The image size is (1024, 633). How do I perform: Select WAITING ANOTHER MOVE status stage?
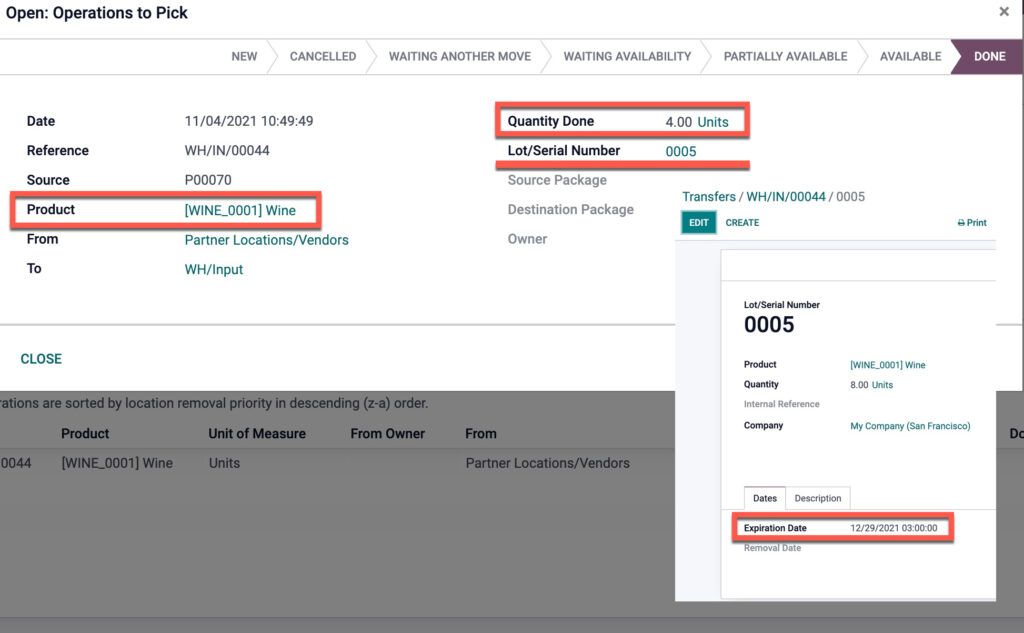click(460, 56)
